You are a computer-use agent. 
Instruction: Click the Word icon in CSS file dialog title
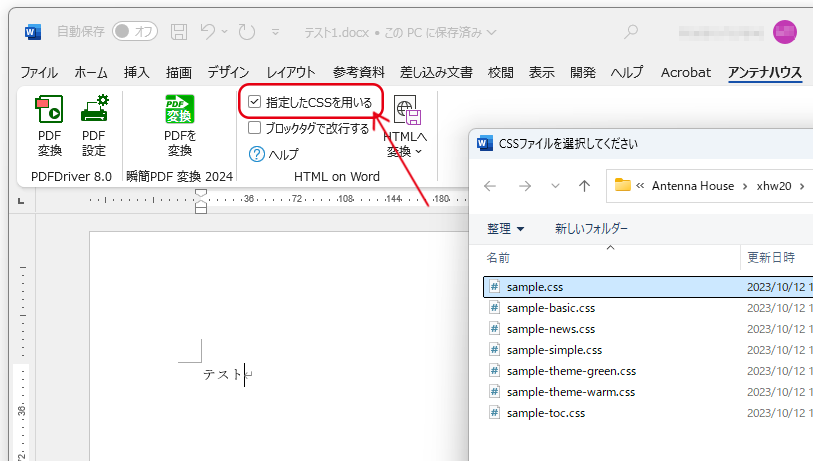(x=484, y=143)
